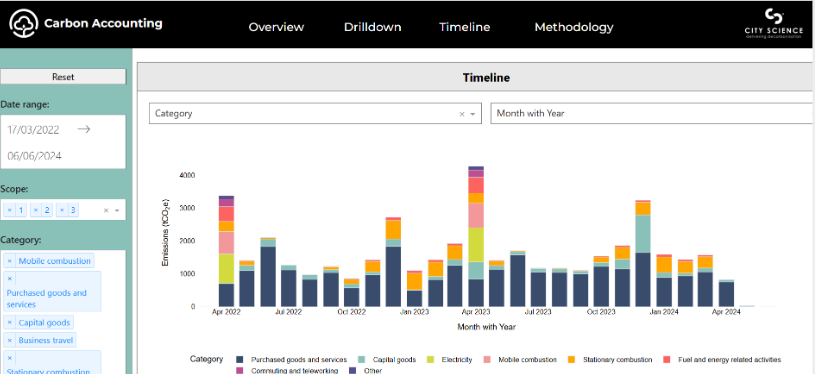Image resolution: width=815 pixels, height=374 pixels.
Task: Toggle Commuting and teleworking legend entry
Action: 287,370
